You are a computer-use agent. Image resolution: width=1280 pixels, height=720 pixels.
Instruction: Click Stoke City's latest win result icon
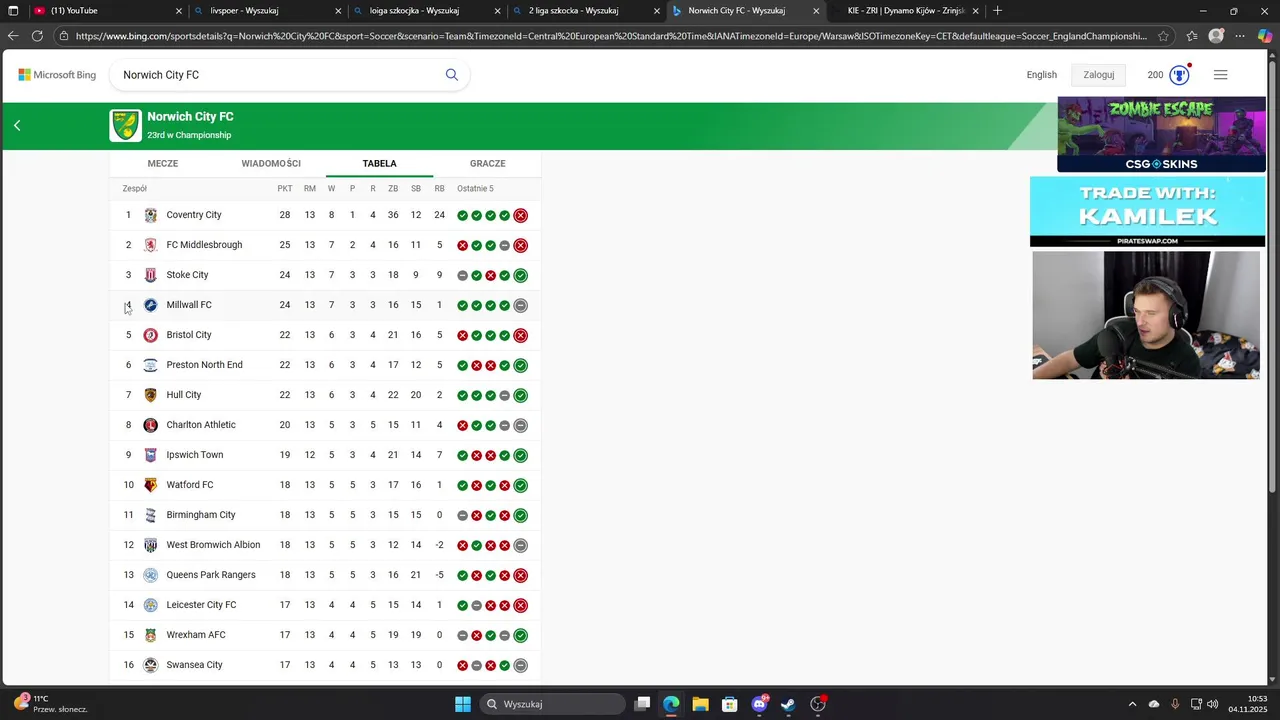pos(521,275)
